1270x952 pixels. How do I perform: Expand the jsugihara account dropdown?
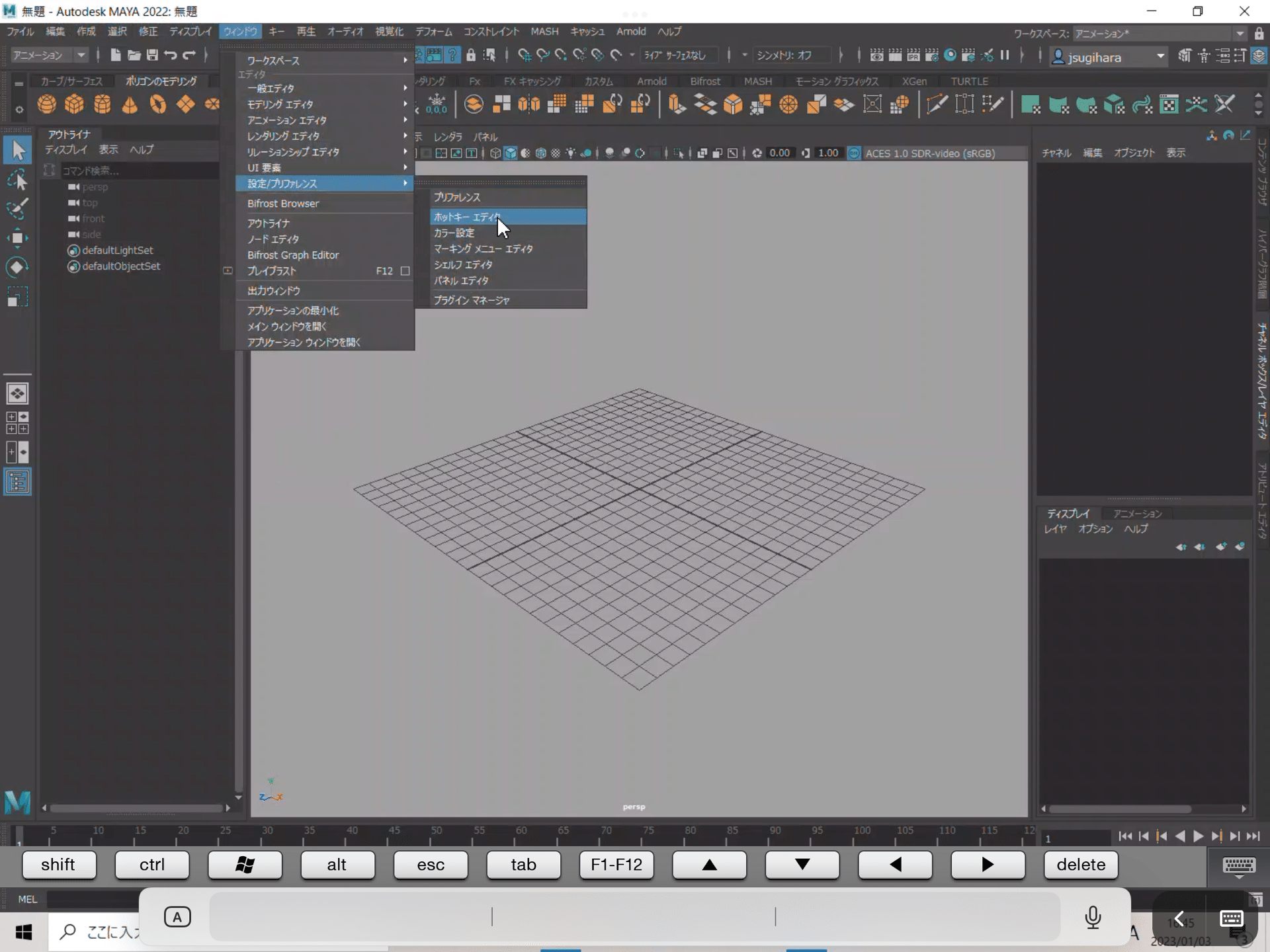pos(1161,57)
